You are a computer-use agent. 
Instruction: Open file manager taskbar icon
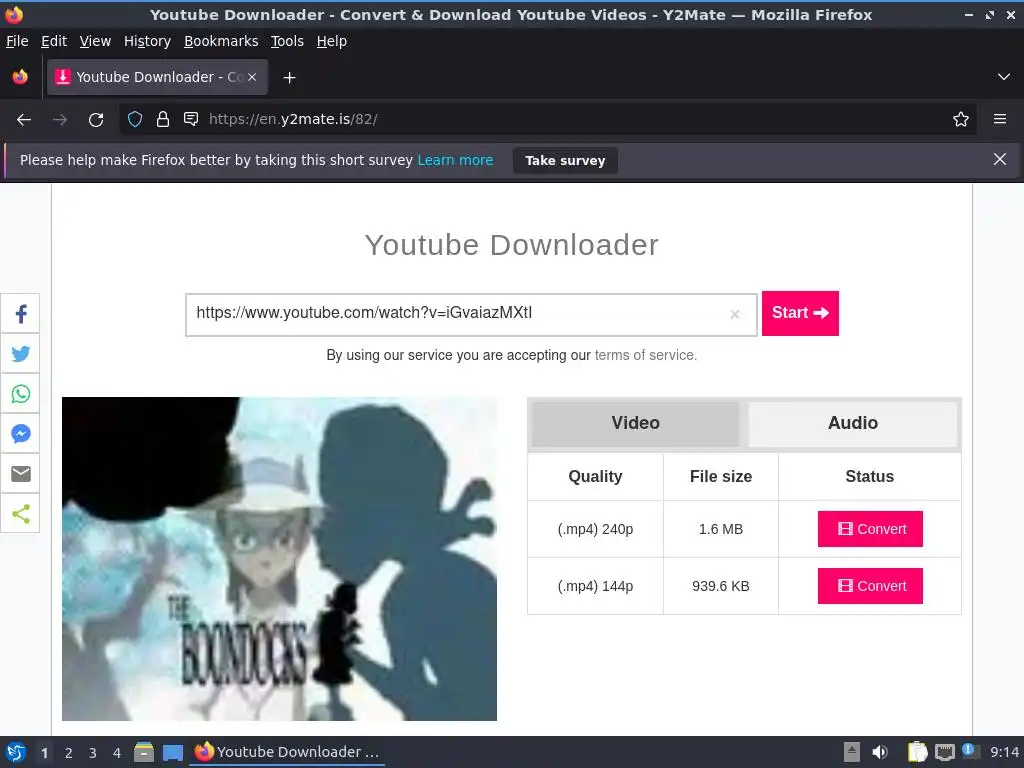[144, 752]
